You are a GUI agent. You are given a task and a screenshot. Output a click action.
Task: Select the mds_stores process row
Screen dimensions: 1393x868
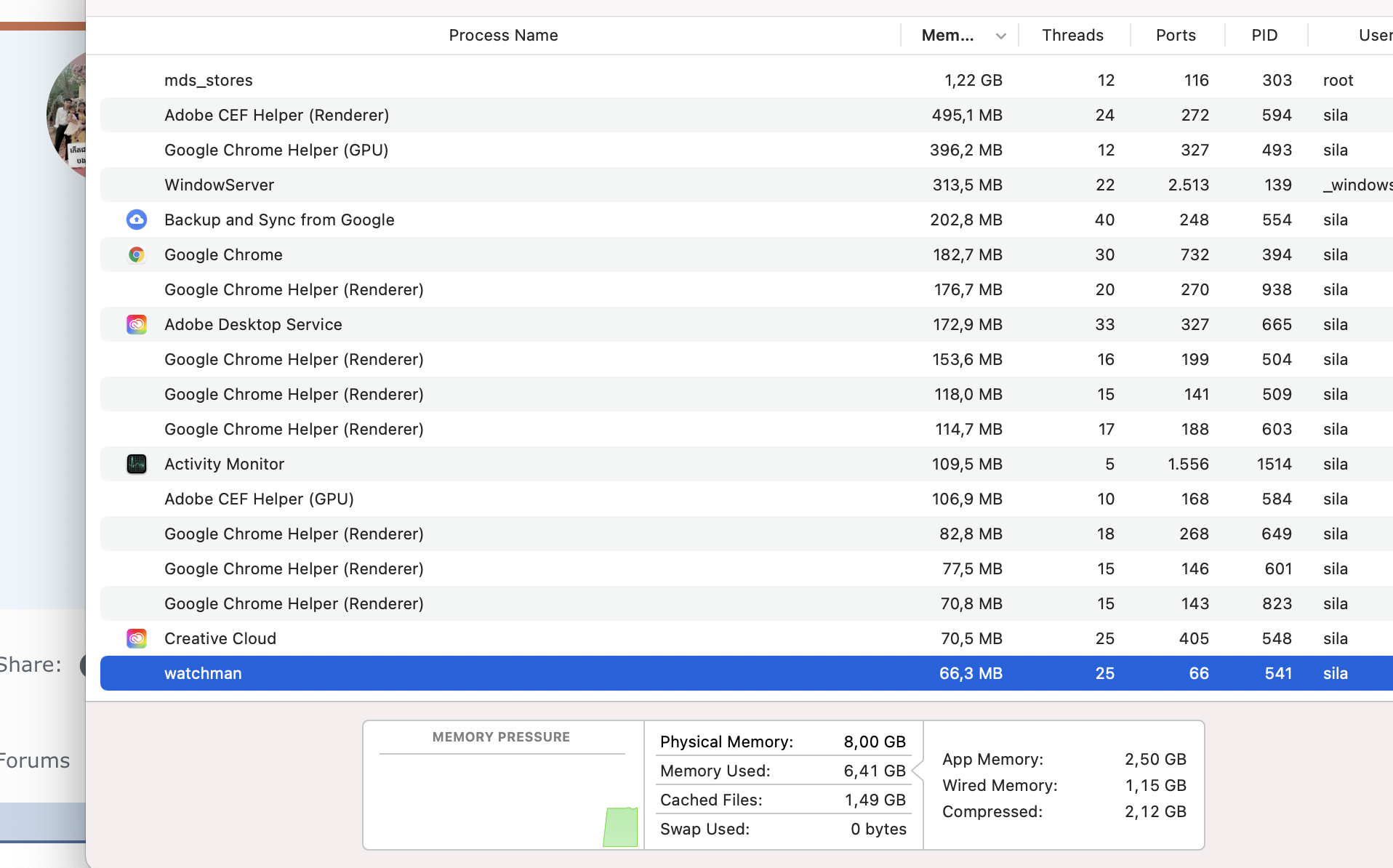pos(747,80)
